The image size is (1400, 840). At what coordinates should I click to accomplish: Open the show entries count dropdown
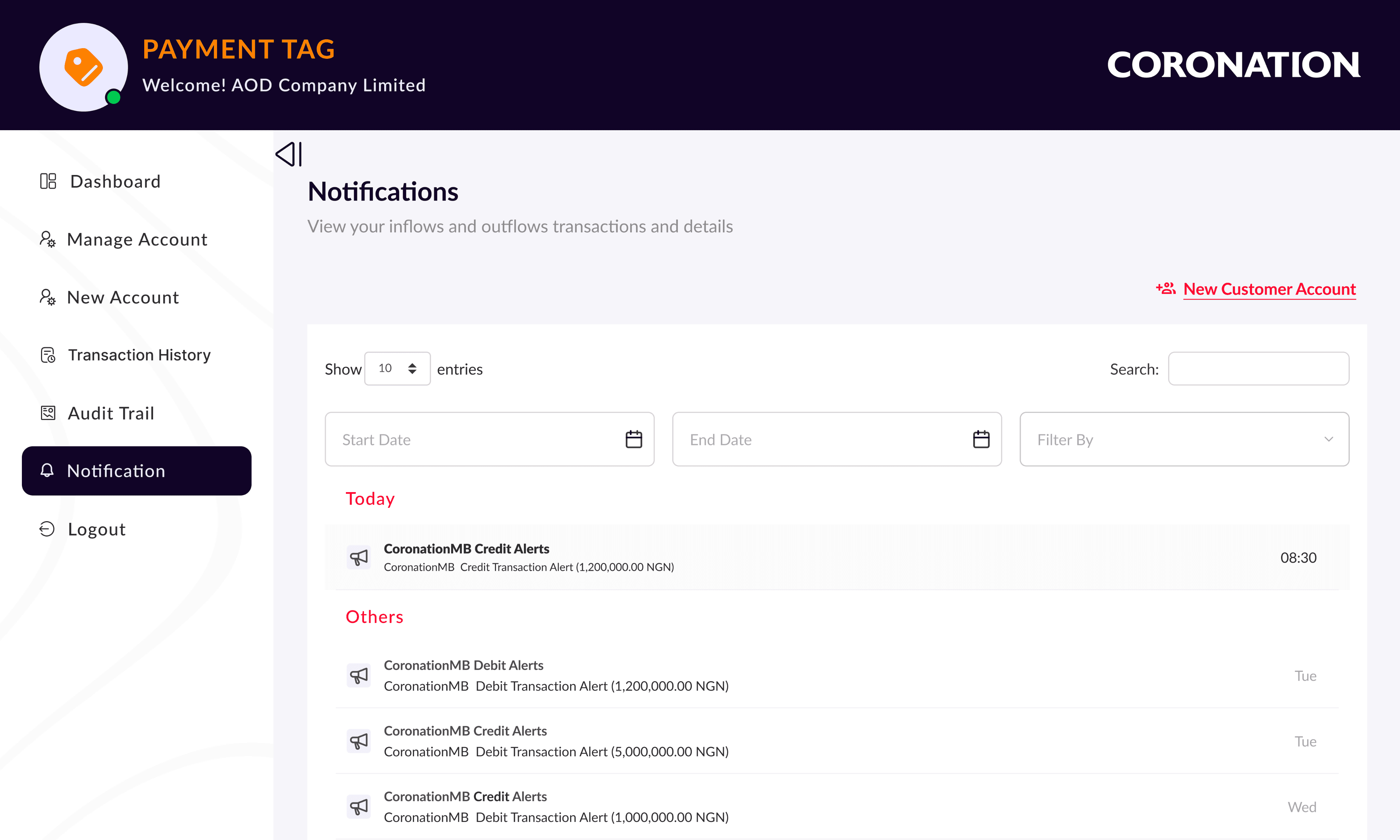tap(397, 368)
